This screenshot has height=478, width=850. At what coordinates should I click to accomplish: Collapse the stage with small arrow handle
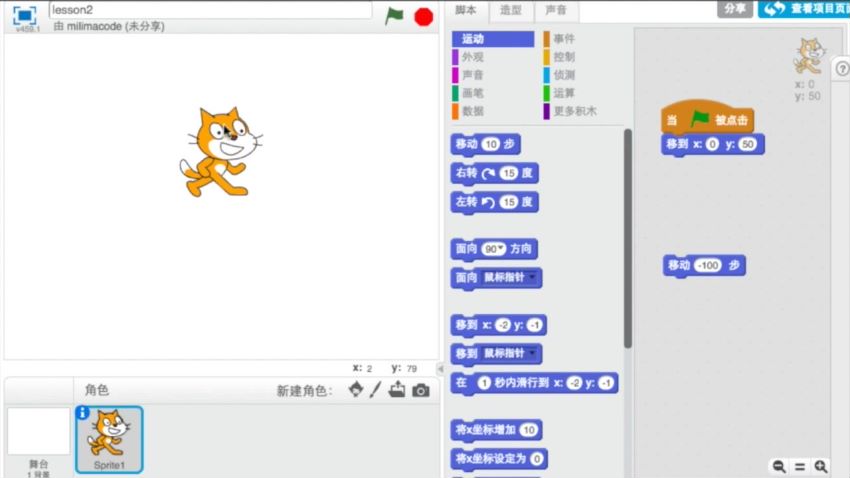click(x=440, y=369)
